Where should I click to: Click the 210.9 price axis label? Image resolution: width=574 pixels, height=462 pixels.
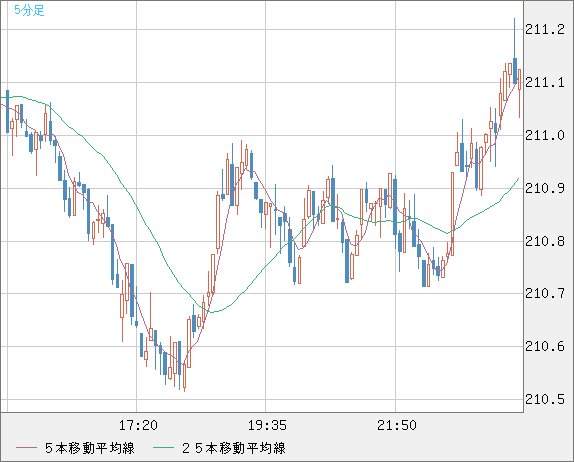click(x=545, y=189)
